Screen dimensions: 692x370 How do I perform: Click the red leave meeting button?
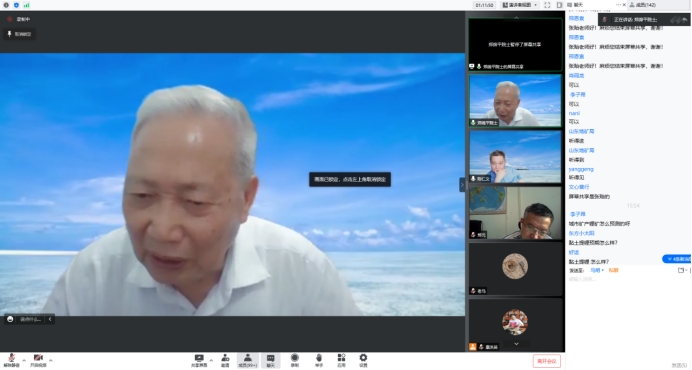[x=547, y=361]
